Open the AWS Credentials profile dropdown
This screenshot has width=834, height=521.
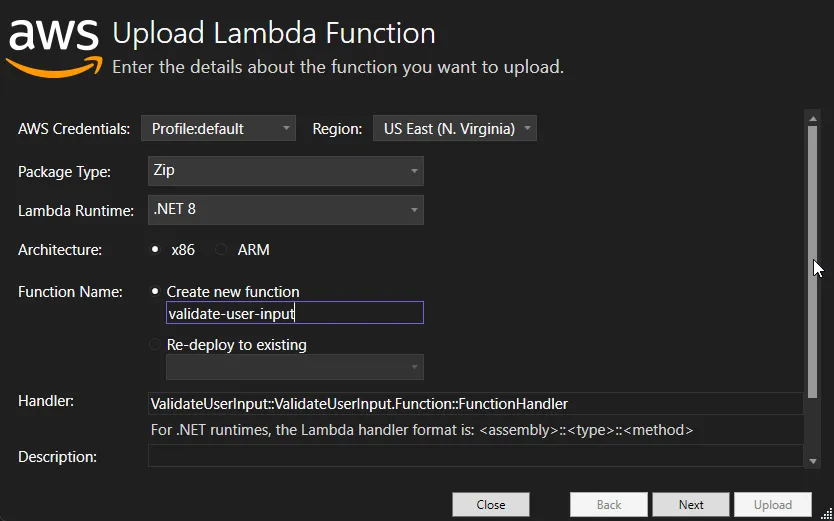pyautogui.click(x=218, y=128)
